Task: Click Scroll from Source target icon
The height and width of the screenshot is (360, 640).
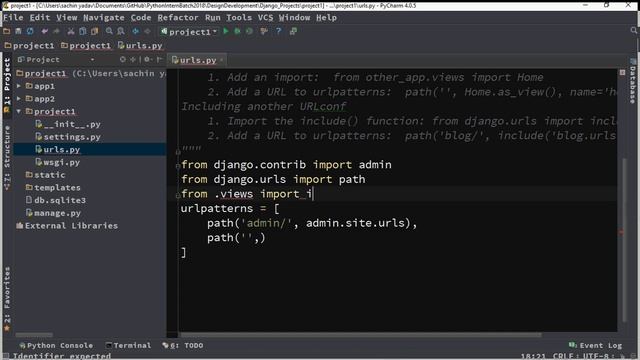Action: 122,60
